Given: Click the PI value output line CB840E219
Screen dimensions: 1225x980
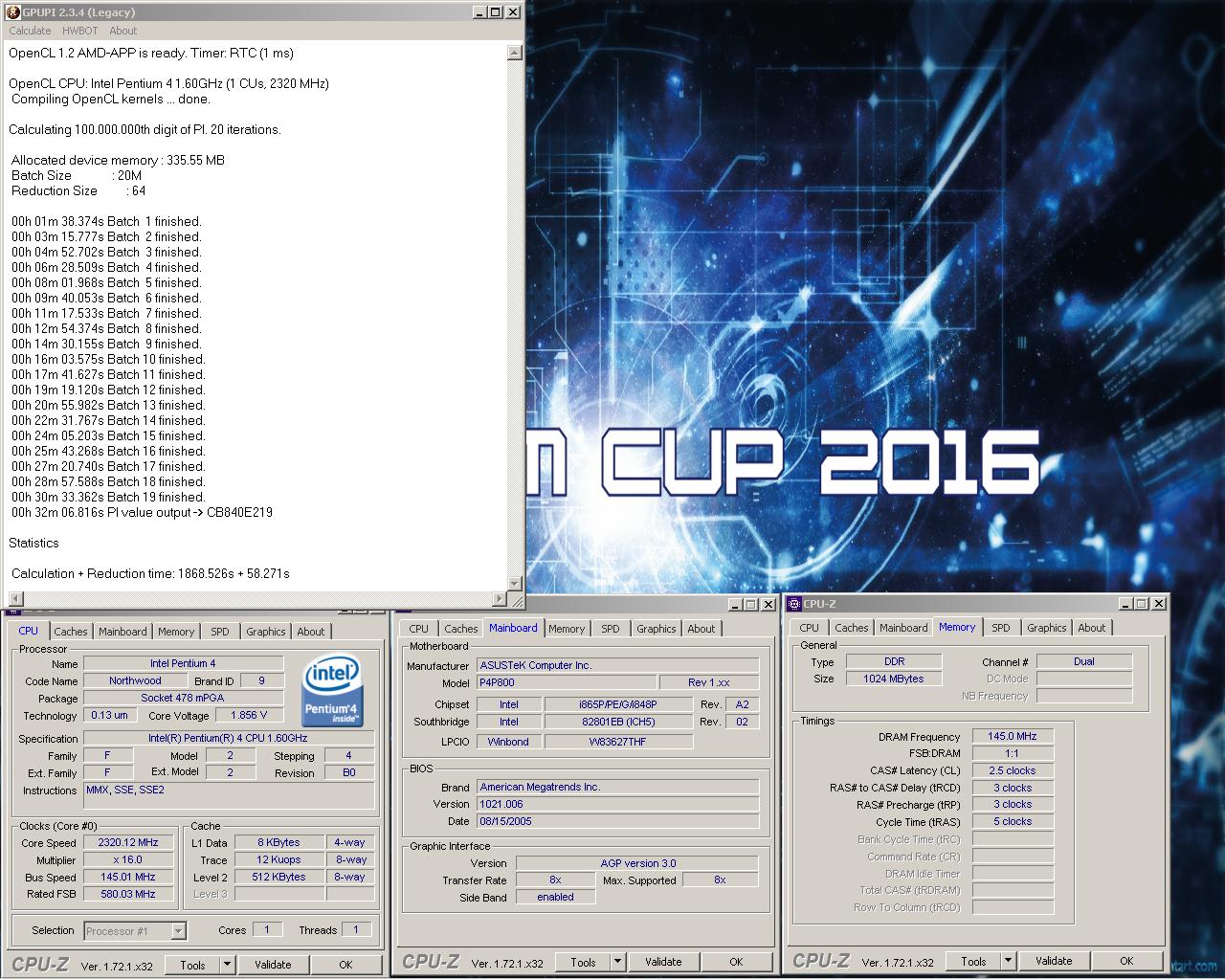Looking at the screenshot, I should point(142,512).
